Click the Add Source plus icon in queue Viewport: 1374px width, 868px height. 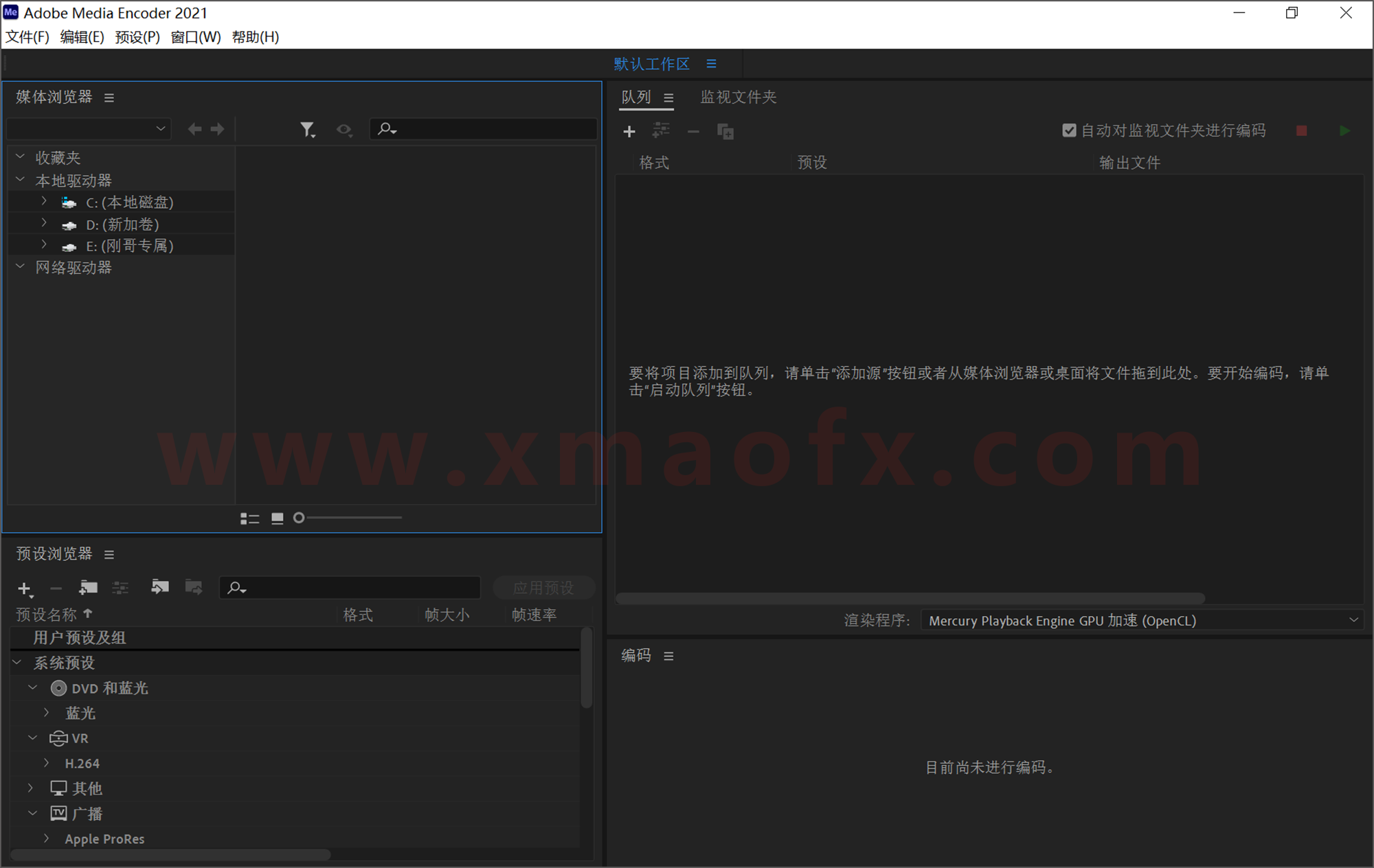(x=629, y=131)
